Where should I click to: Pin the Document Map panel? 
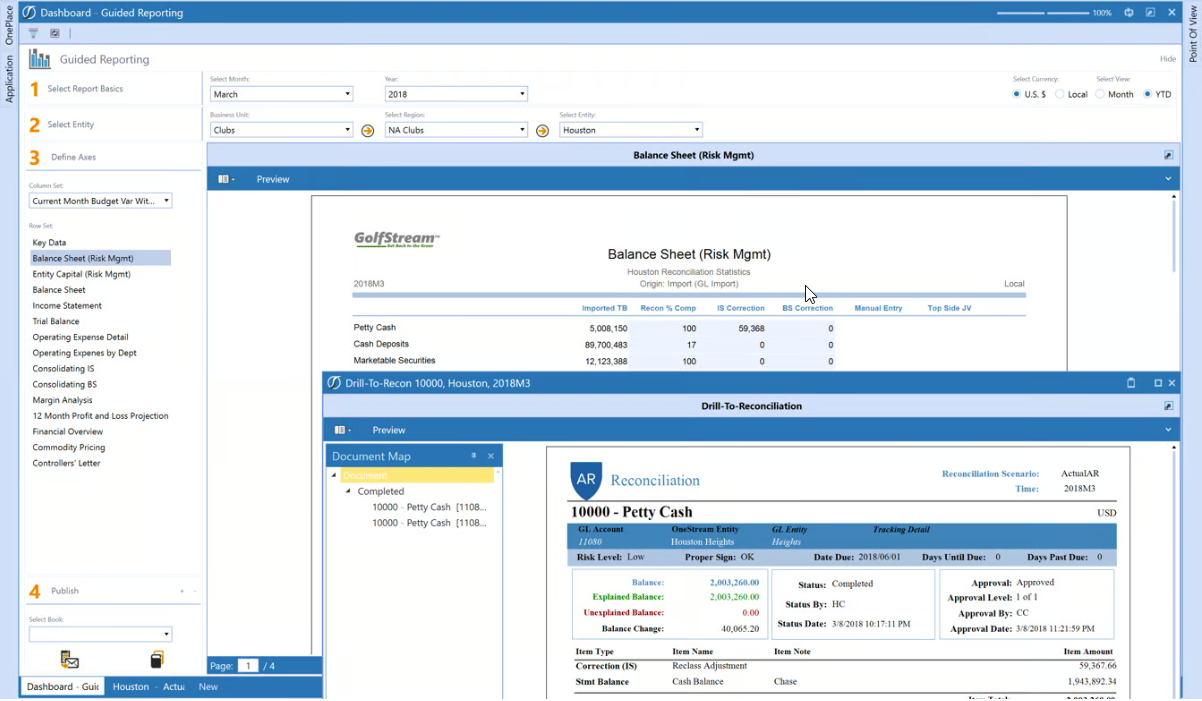pos(474,456)
